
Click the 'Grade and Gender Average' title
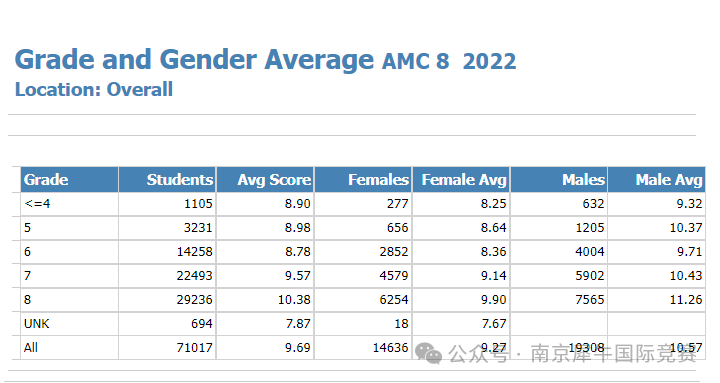(x=194, y=60)
